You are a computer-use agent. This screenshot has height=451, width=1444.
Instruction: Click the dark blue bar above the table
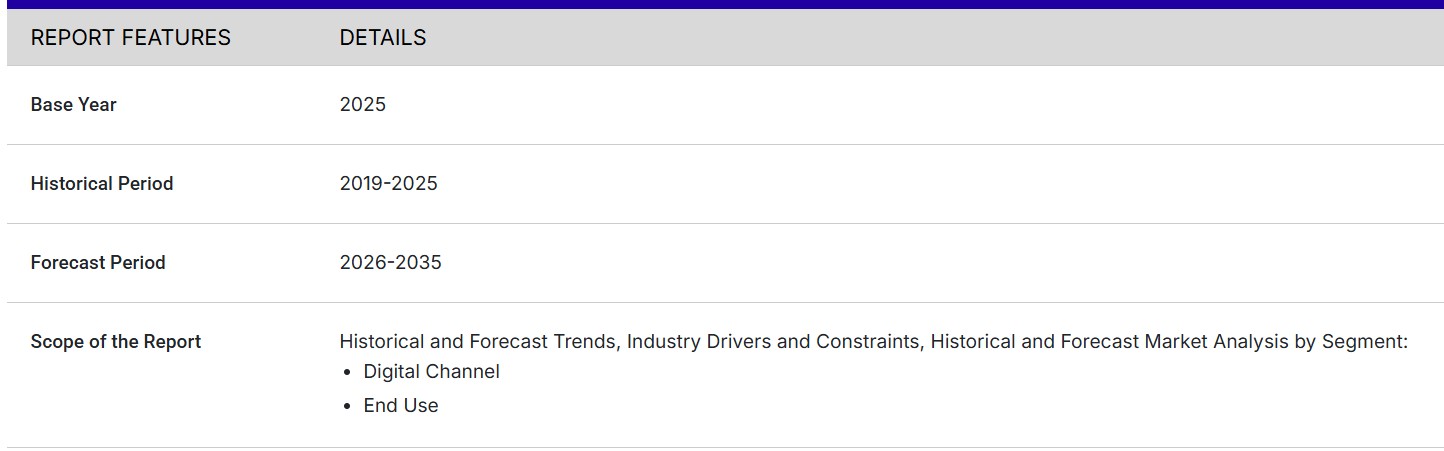[722, 4]
